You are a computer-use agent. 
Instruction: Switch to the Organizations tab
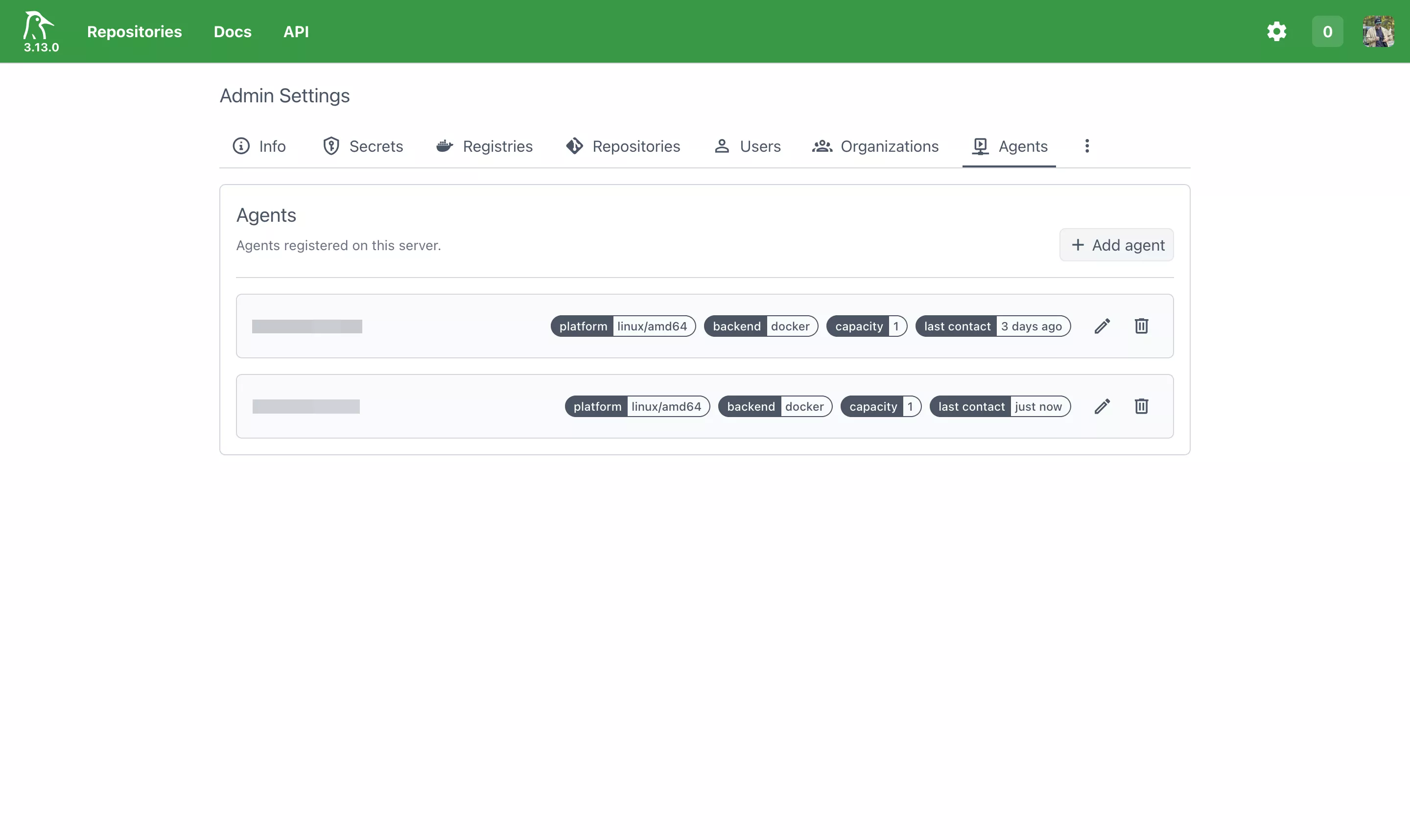coord(875,146)
